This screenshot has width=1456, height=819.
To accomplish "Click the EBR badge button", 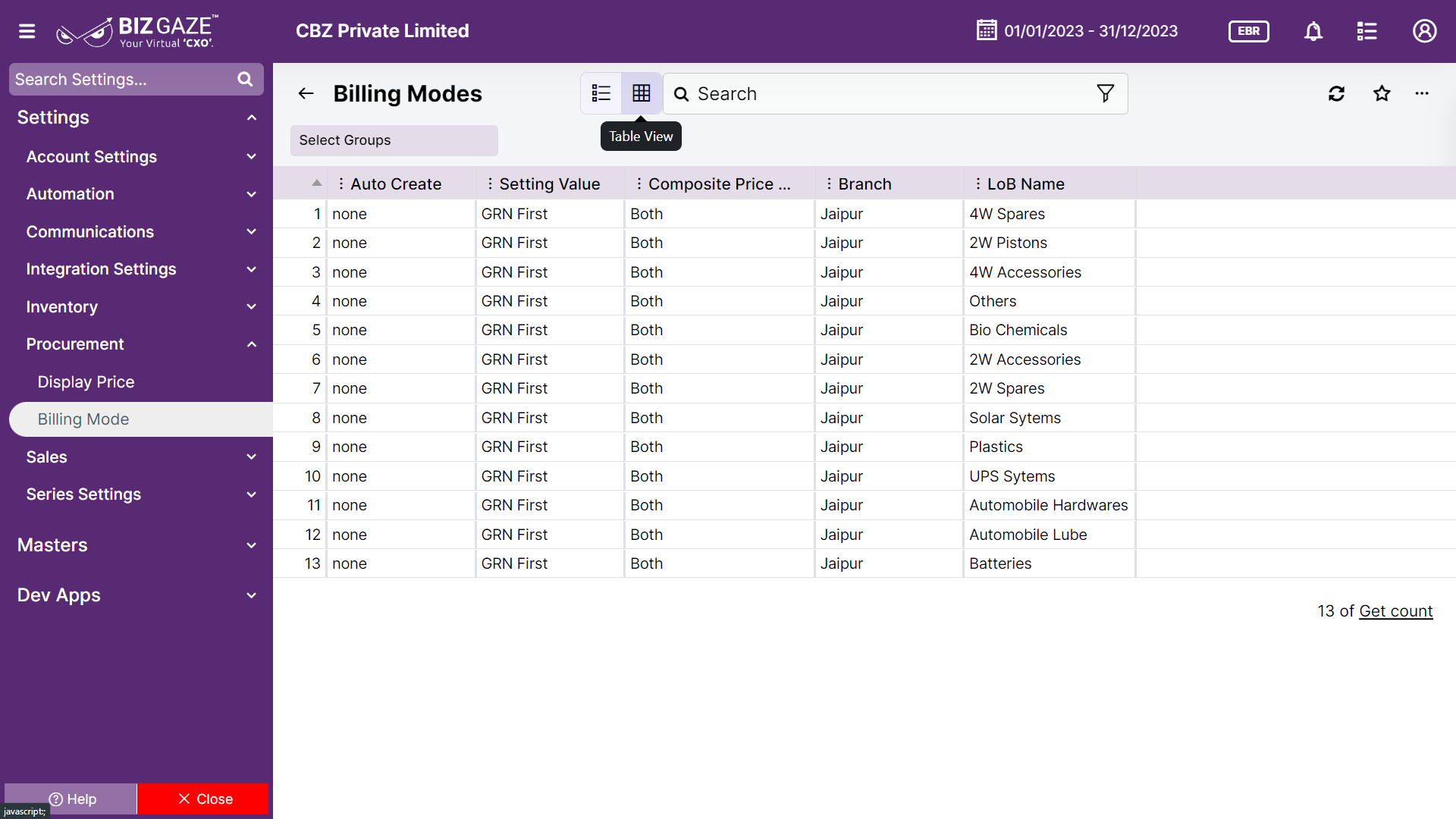I will coord(1248,31).
